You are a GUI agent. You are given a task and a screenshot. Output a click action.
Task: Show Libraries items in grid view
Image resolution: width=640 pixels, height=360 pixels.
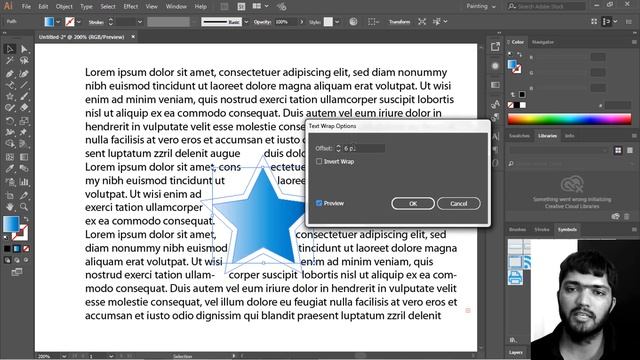click(x=618, y=151)
